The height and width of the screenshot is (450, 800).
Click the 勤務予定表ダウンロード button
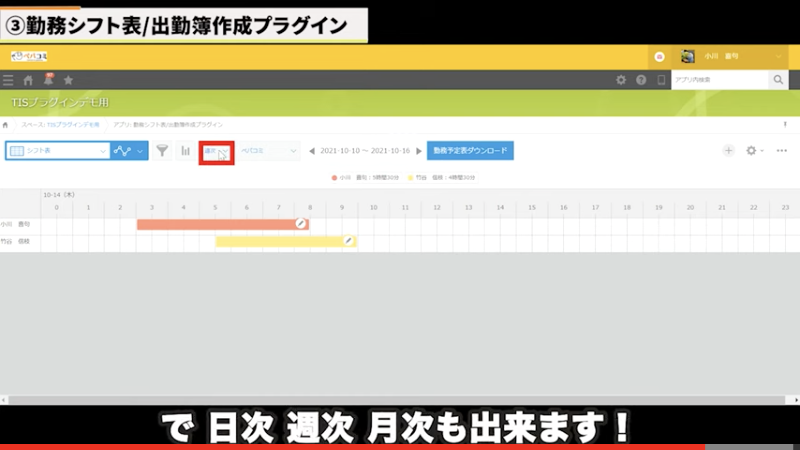coord(470,151)
